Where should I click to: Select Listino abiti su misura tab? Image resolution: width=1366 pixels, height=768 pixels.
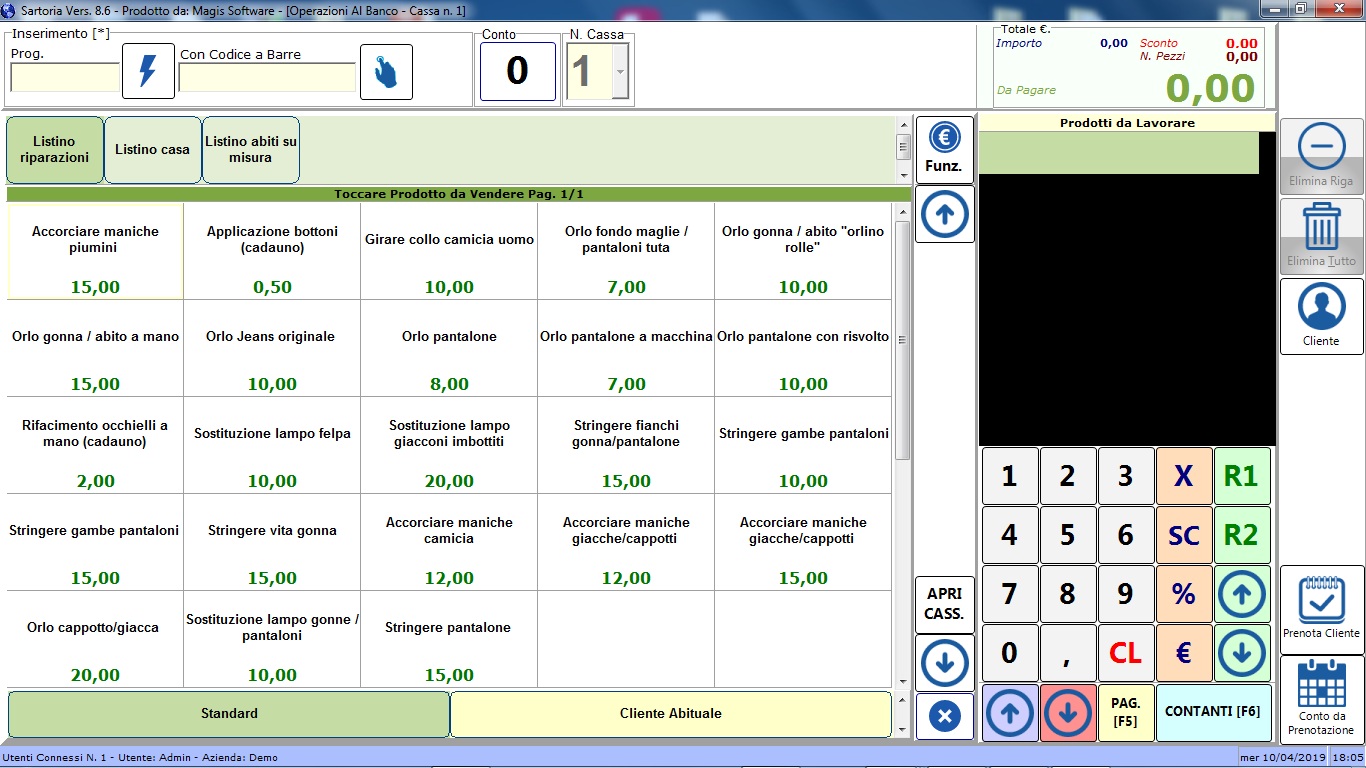point(250,150)
